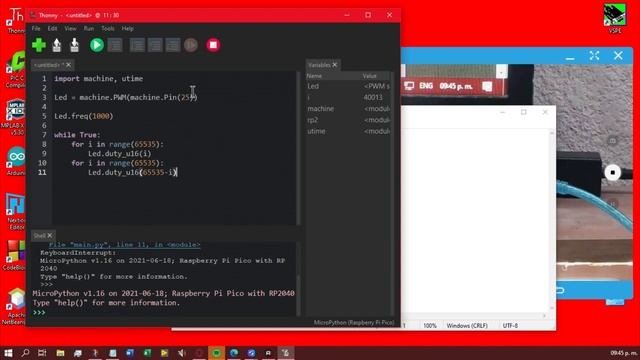Screen dimensions: 640x360
Task: Click 'UTF-8' encoding in Notepad status bar
Action: pos(510,326)
